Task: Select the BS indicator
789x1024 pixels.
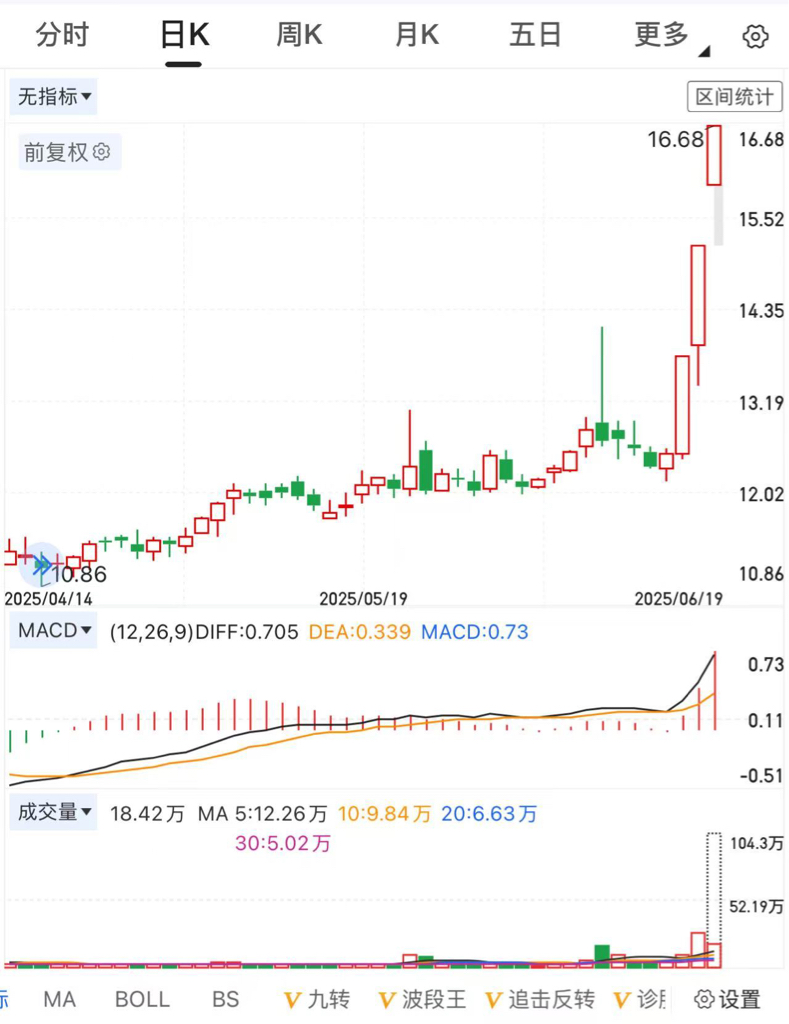Action: [225, 999]
